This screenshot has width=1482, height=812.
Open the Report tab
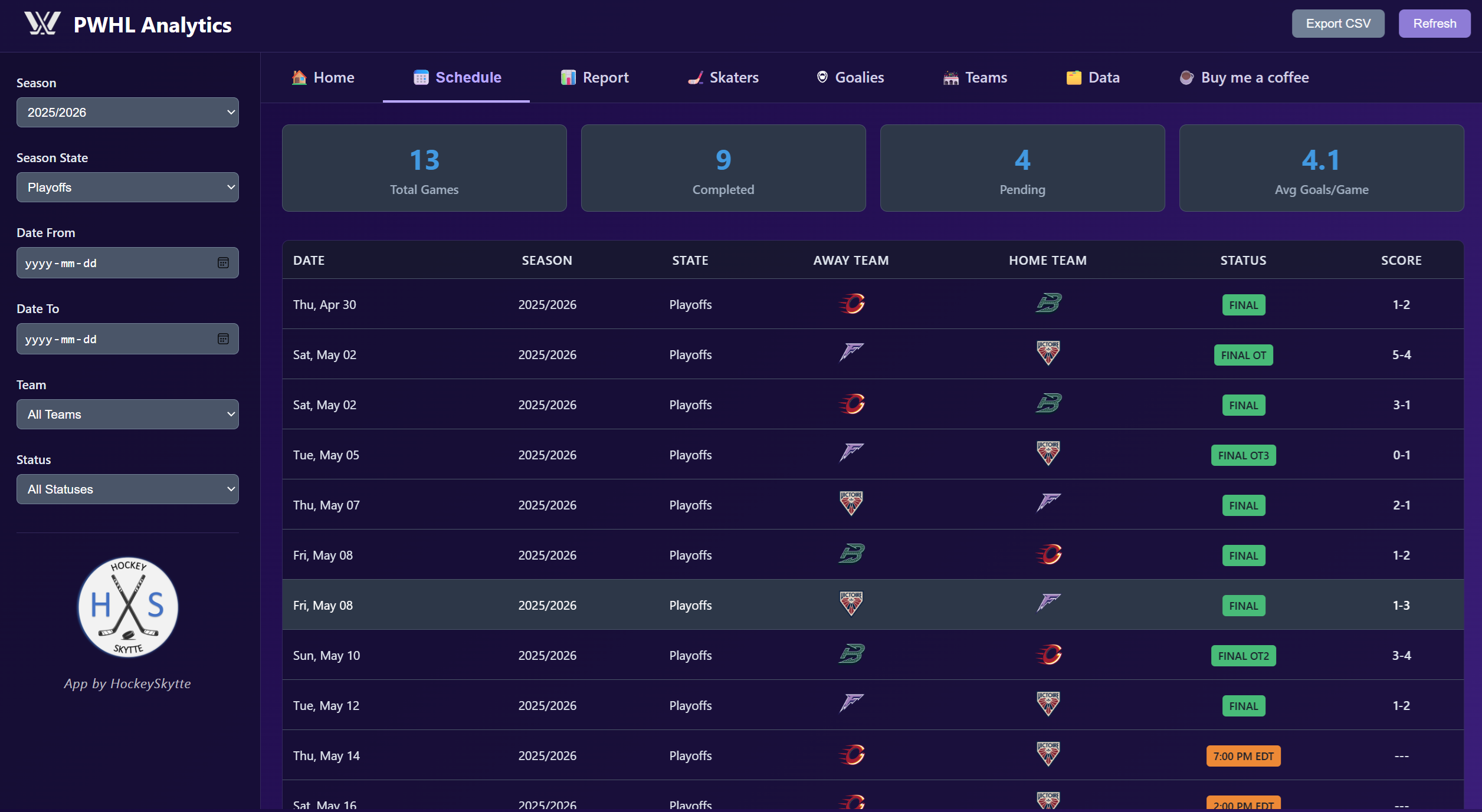click(x=595, y=77)
